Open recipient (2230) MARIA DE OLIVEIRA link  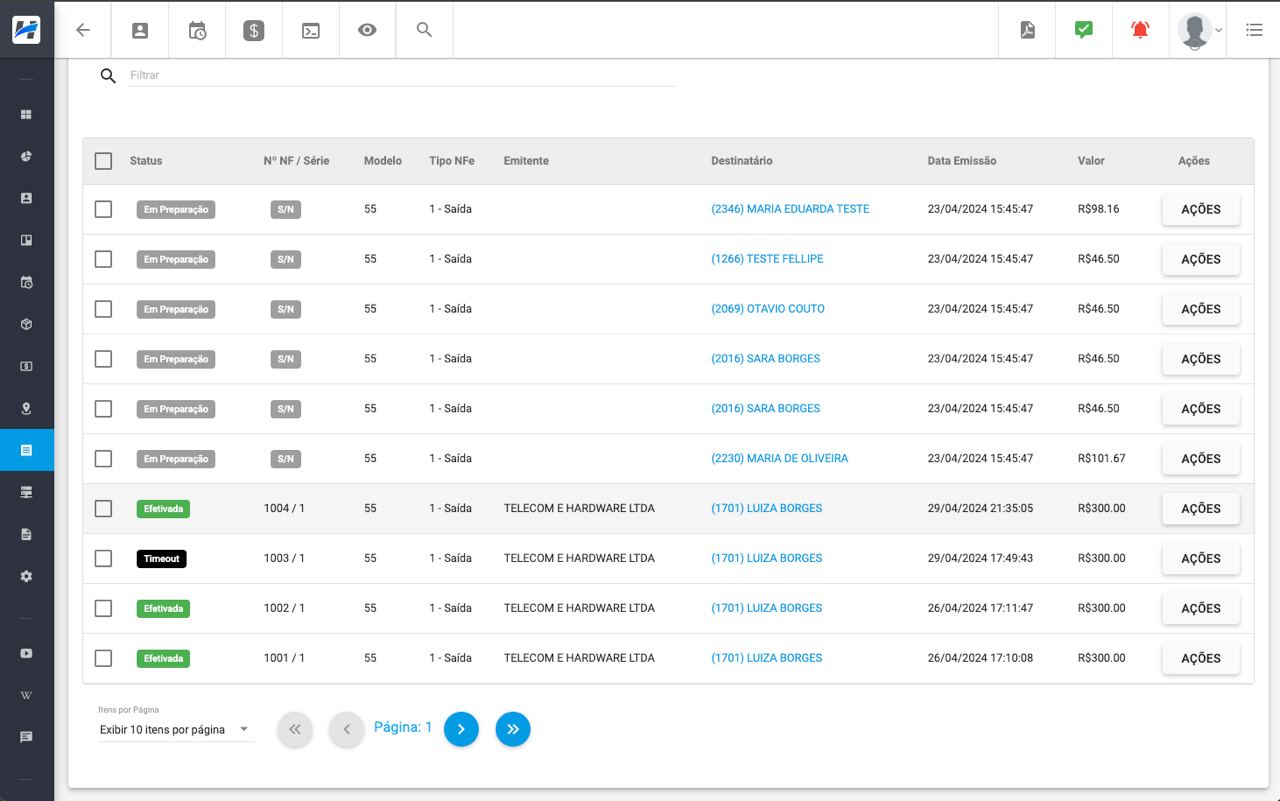tap(779, 459)
